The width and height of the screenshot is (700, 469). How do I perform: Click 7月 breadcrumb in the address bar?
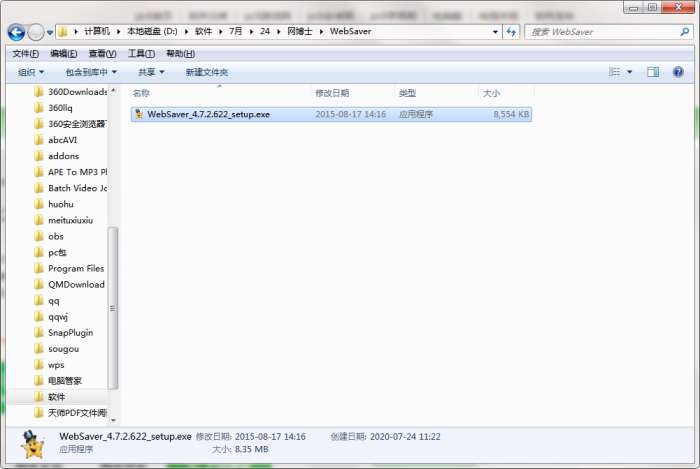[236, 31]
